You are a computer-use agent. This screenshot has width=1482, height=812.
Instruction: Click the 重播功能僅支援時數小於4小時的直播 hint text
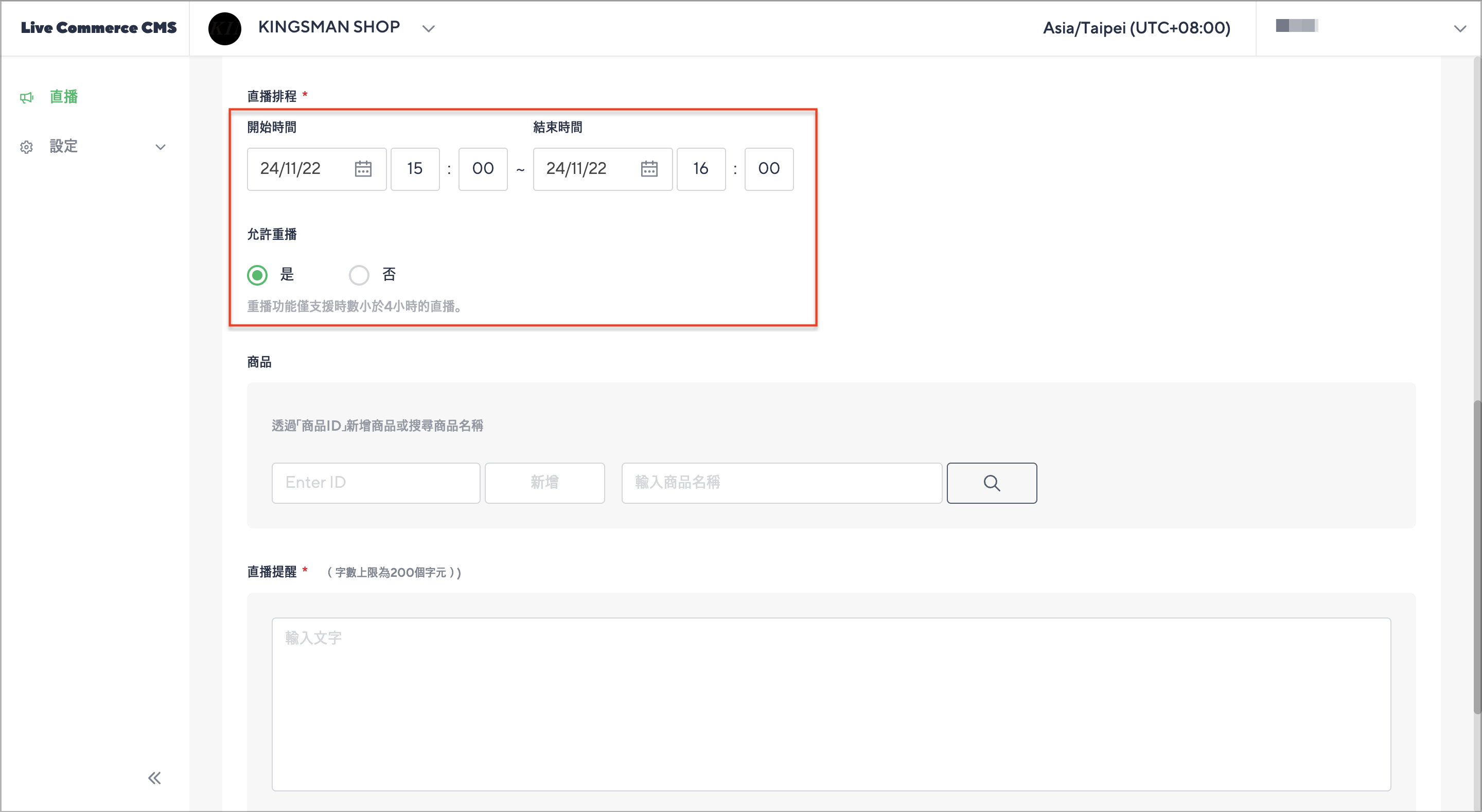(x=356, y=306)
